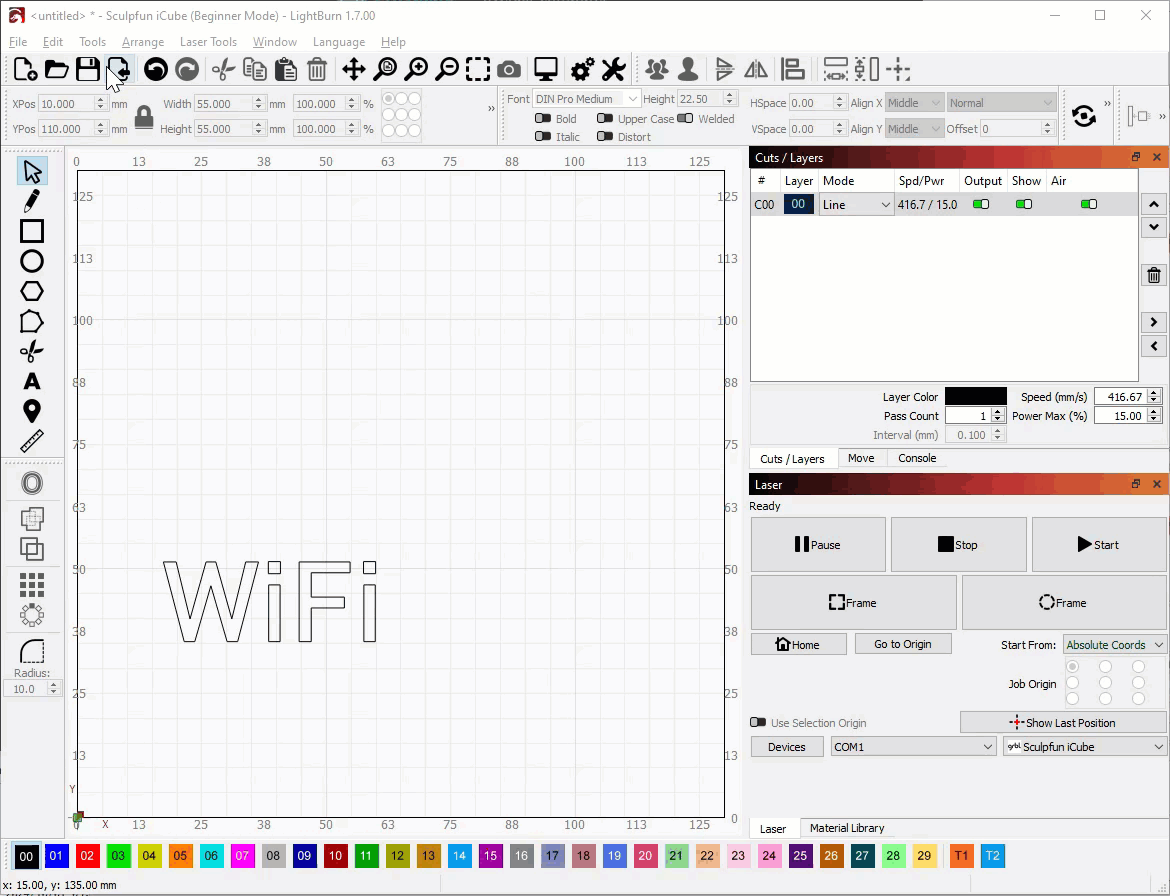Click the Power Max input field
Screen dimensions: 1170x896
[x=1120, y=416]
